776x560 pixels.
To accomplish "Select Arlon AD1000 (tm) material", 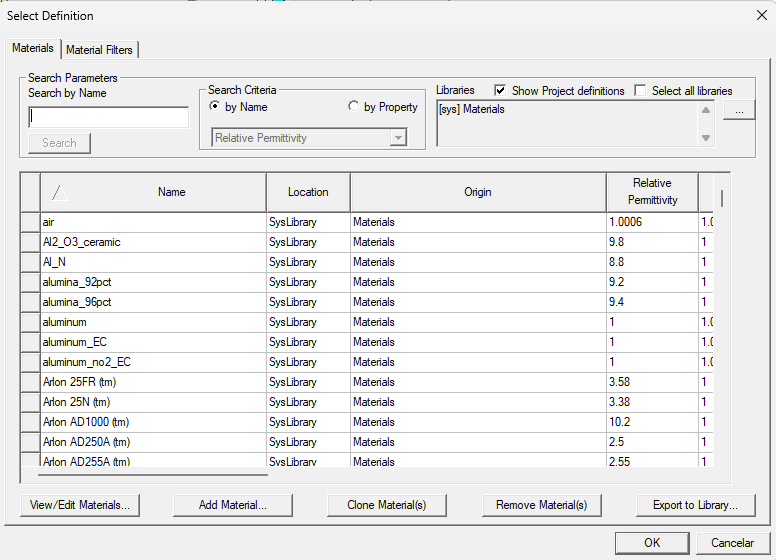I will coord(366,422).
